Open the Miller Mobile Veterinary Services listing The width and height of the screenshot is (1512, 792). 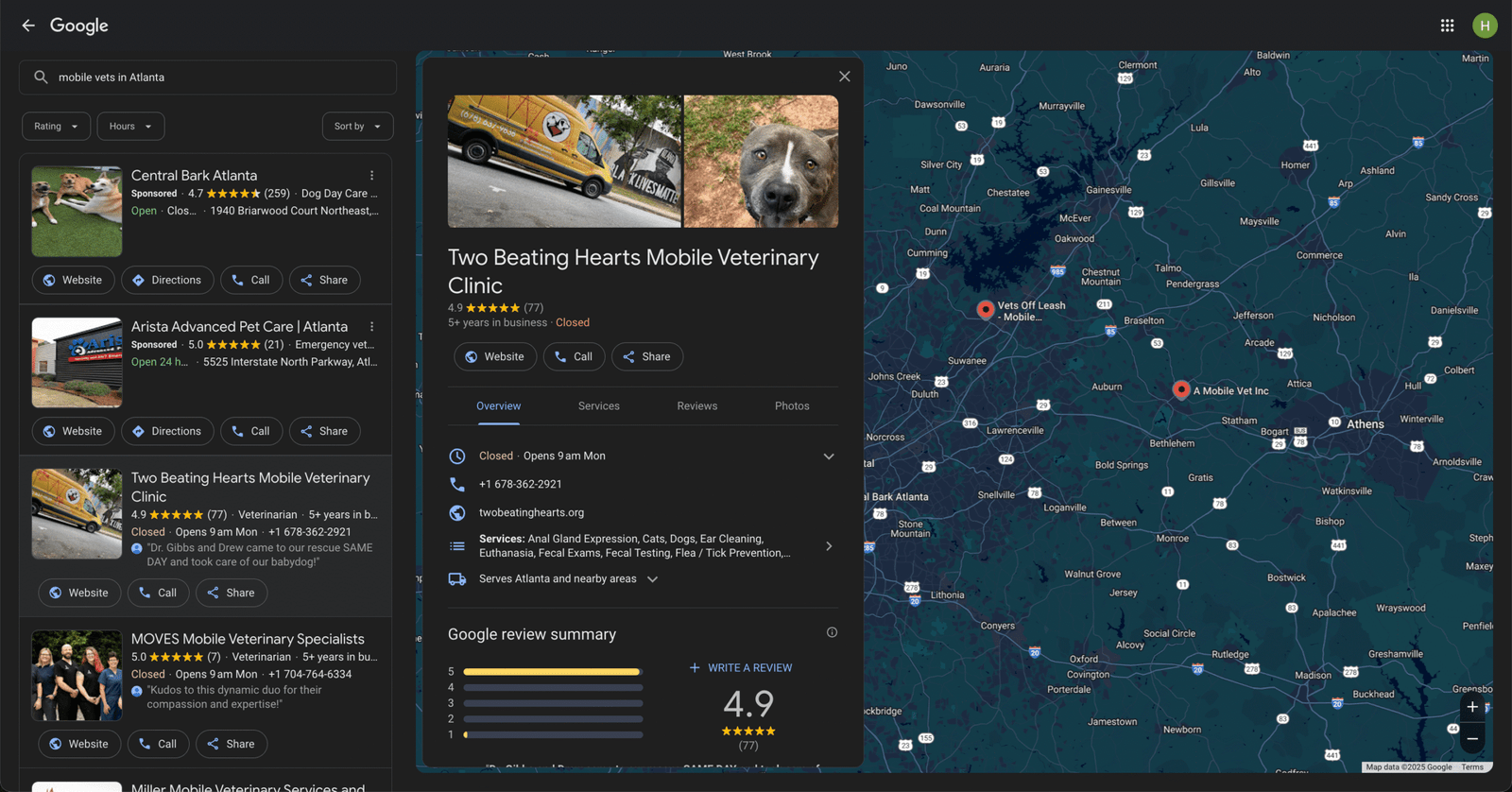click(248, 786)
